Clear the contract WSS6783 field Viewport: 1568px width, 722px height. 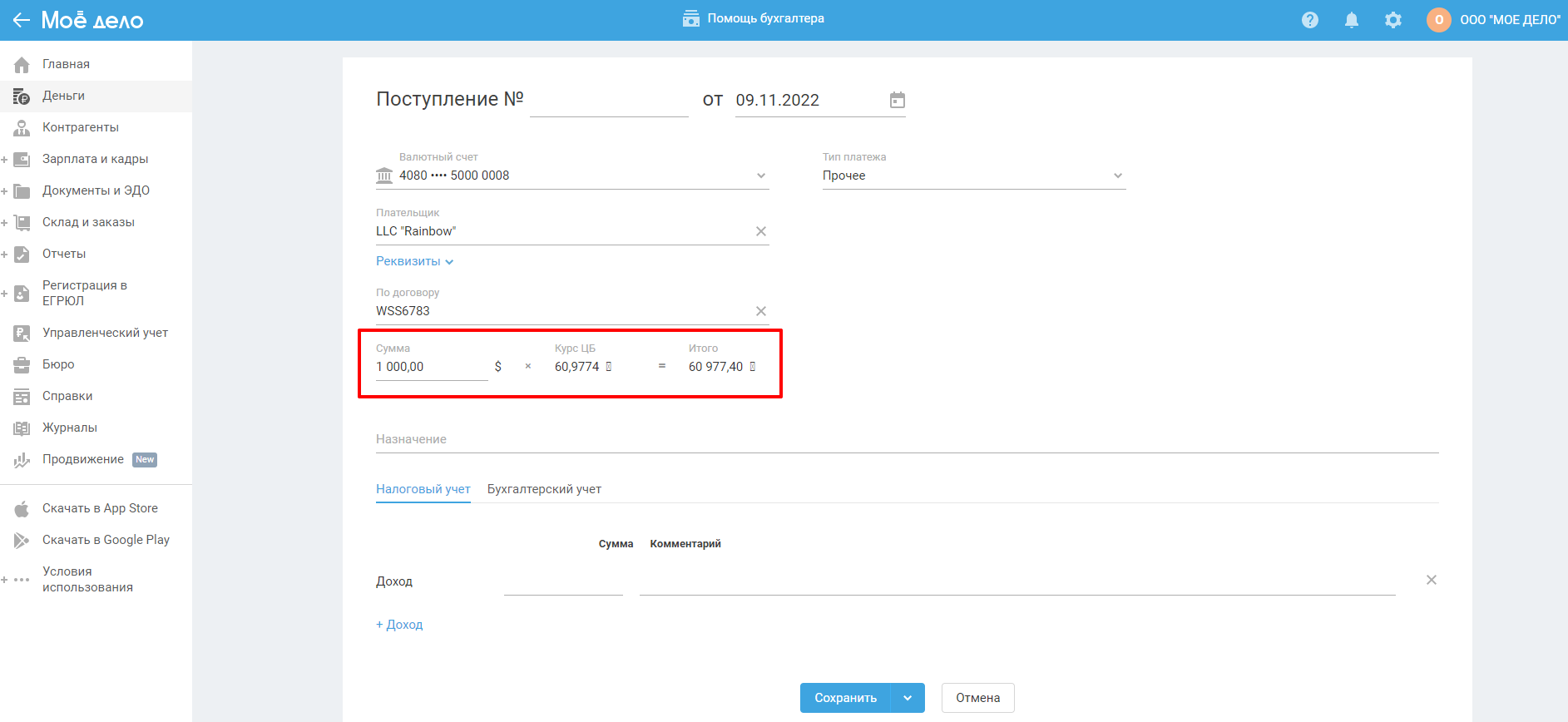pyautogui.click(x=760, y=311)
